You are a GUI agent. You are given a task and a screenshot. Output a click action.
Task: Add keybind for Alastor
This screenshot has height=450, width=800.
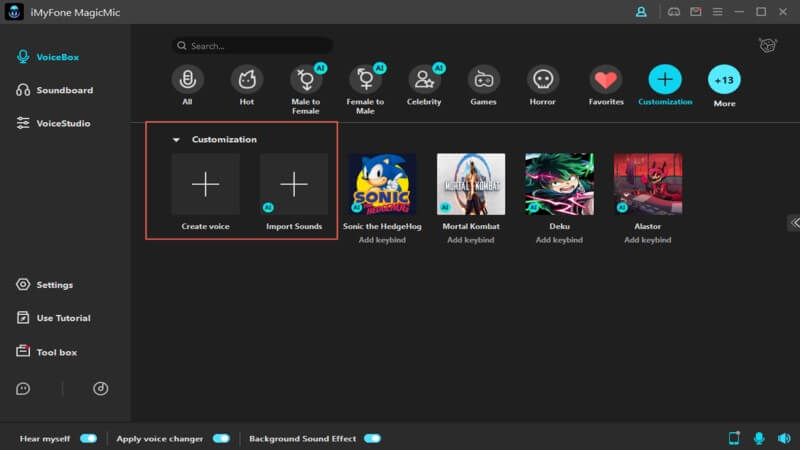[648, 240]
